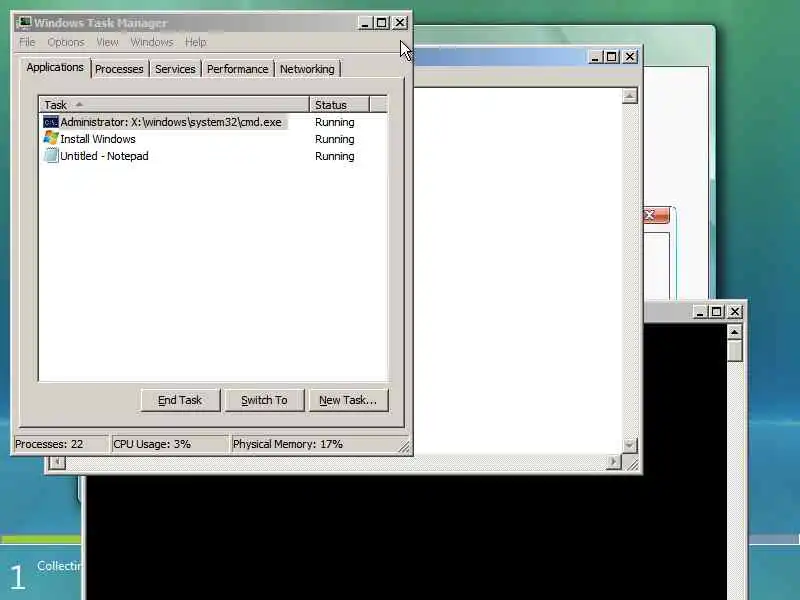Viewport: 800px width, 600px height.
Task: Open the View menu
Action: (x=107, y=42)
